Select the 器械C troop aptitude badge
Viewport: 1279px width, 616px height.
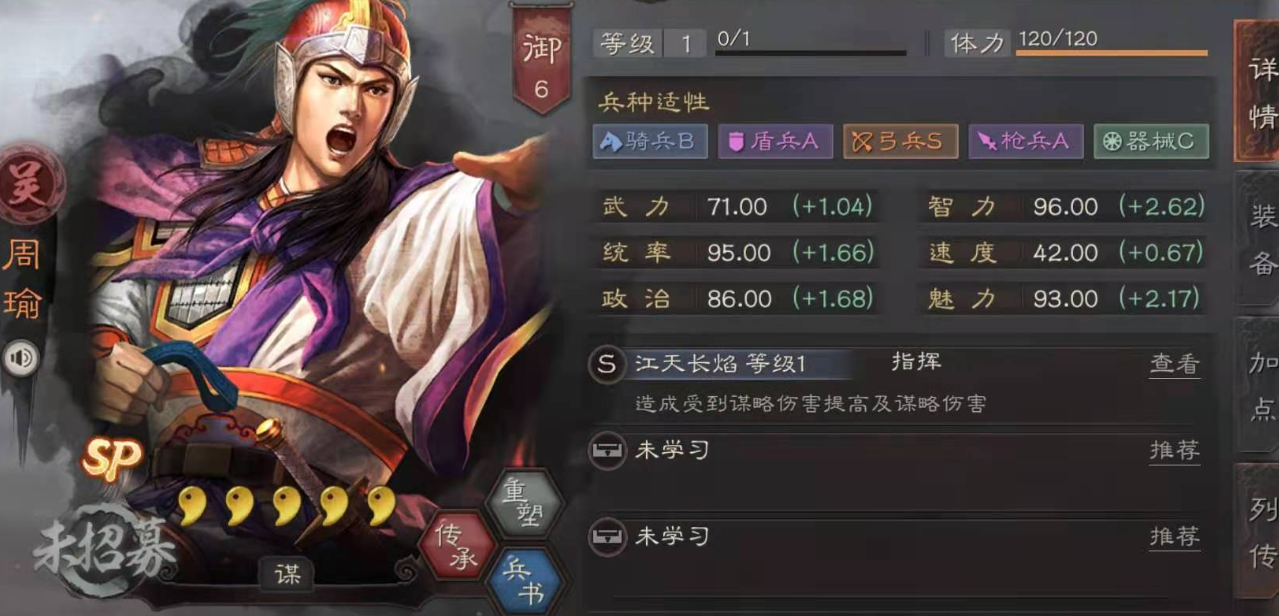(1150, 141)
